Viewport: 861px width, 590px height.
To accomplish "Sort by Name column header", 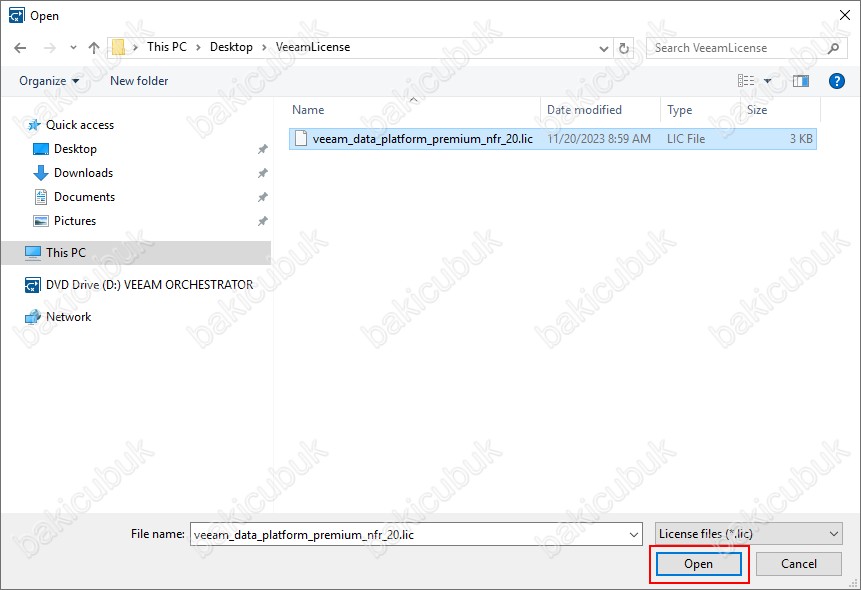I will 308,110.
